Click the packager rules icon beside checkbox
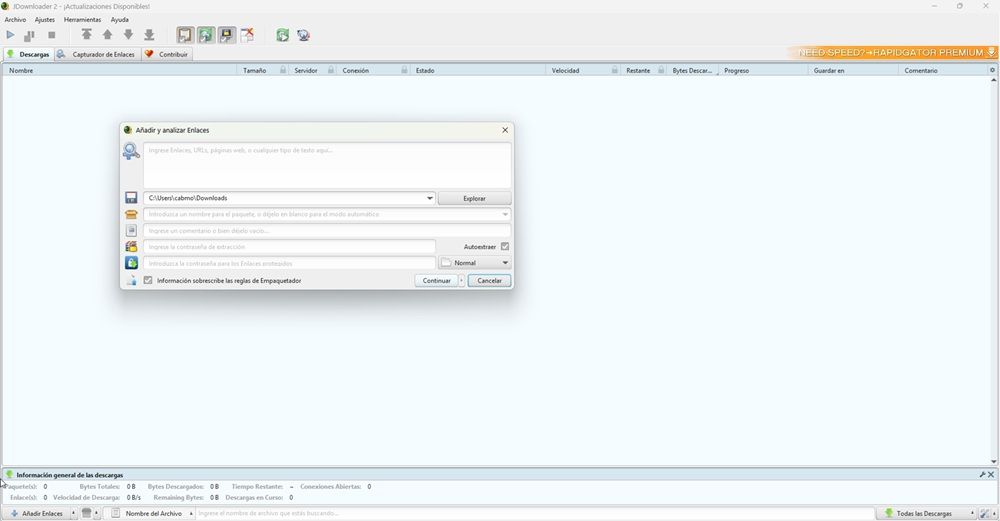The width and height of the screenshot is (1000, 521). point(131,280)
